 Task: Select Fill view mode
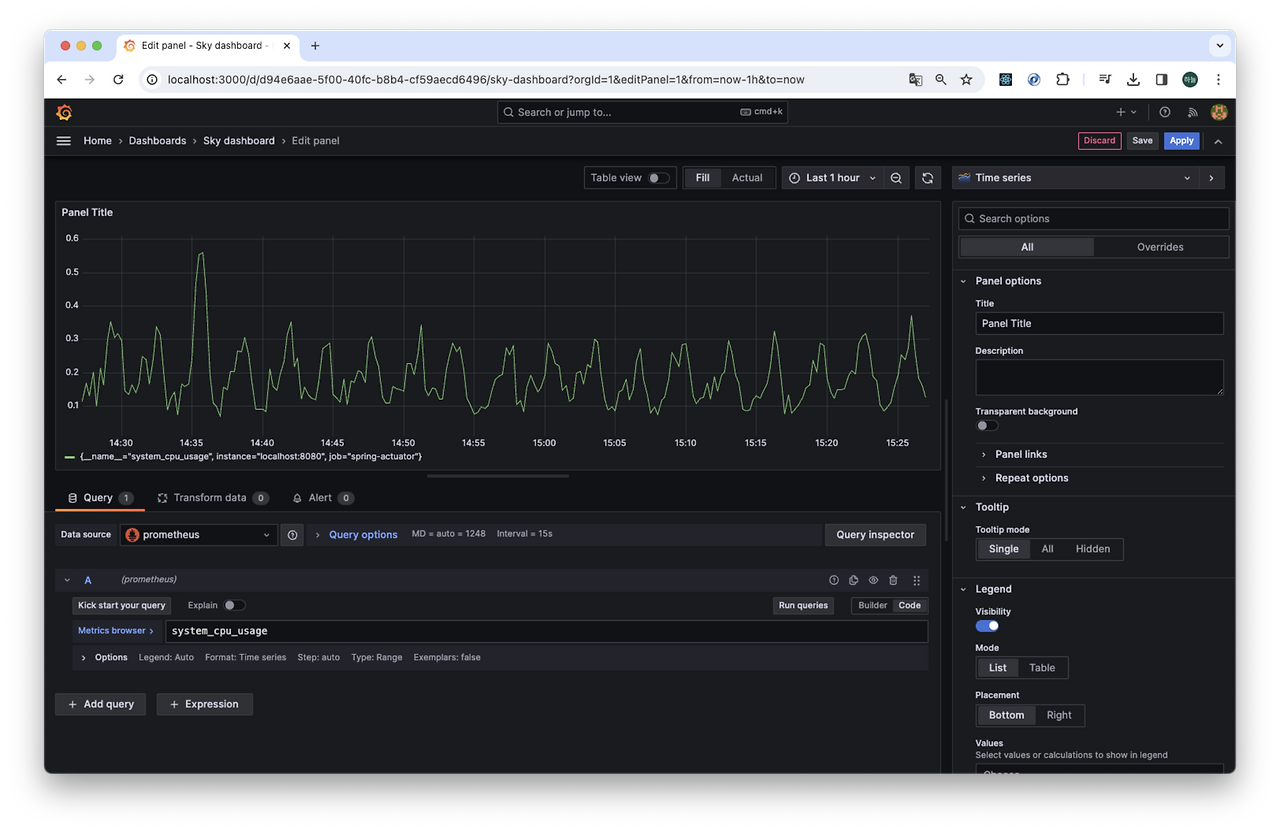coord(703,178)
